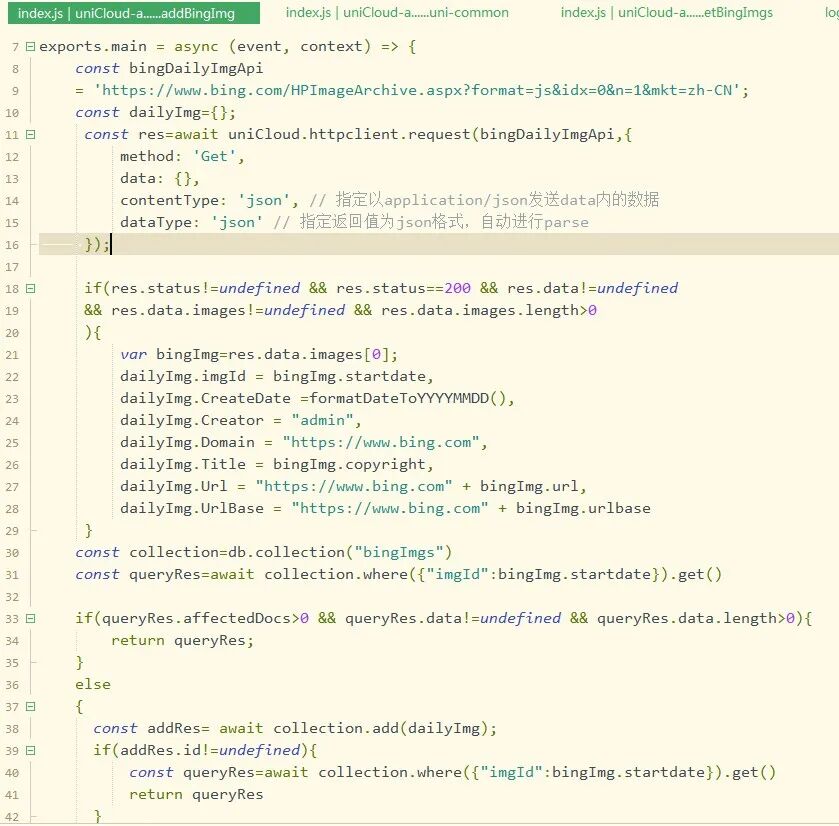Screen dimensions: 839x826
Task: Collapse the if res.status block on line 18
Action: click(x=30, y=288)
